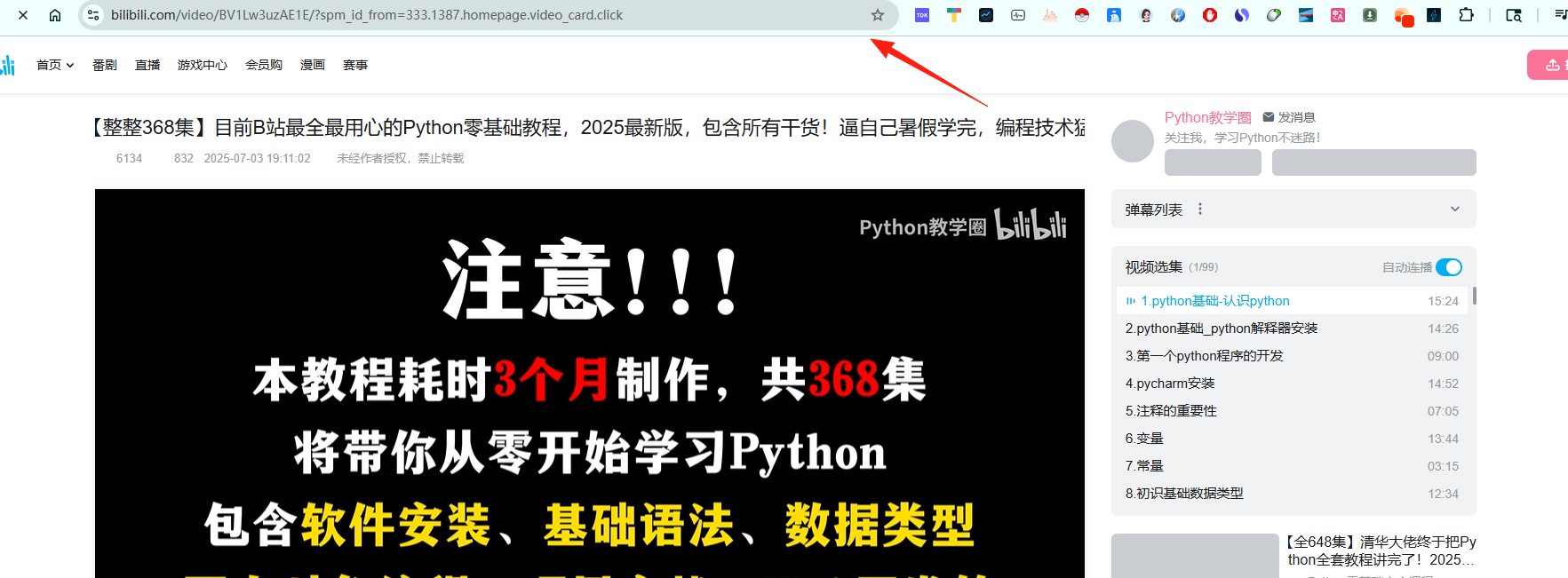Click the playlist scrollbar thumb

(1475, 296)
